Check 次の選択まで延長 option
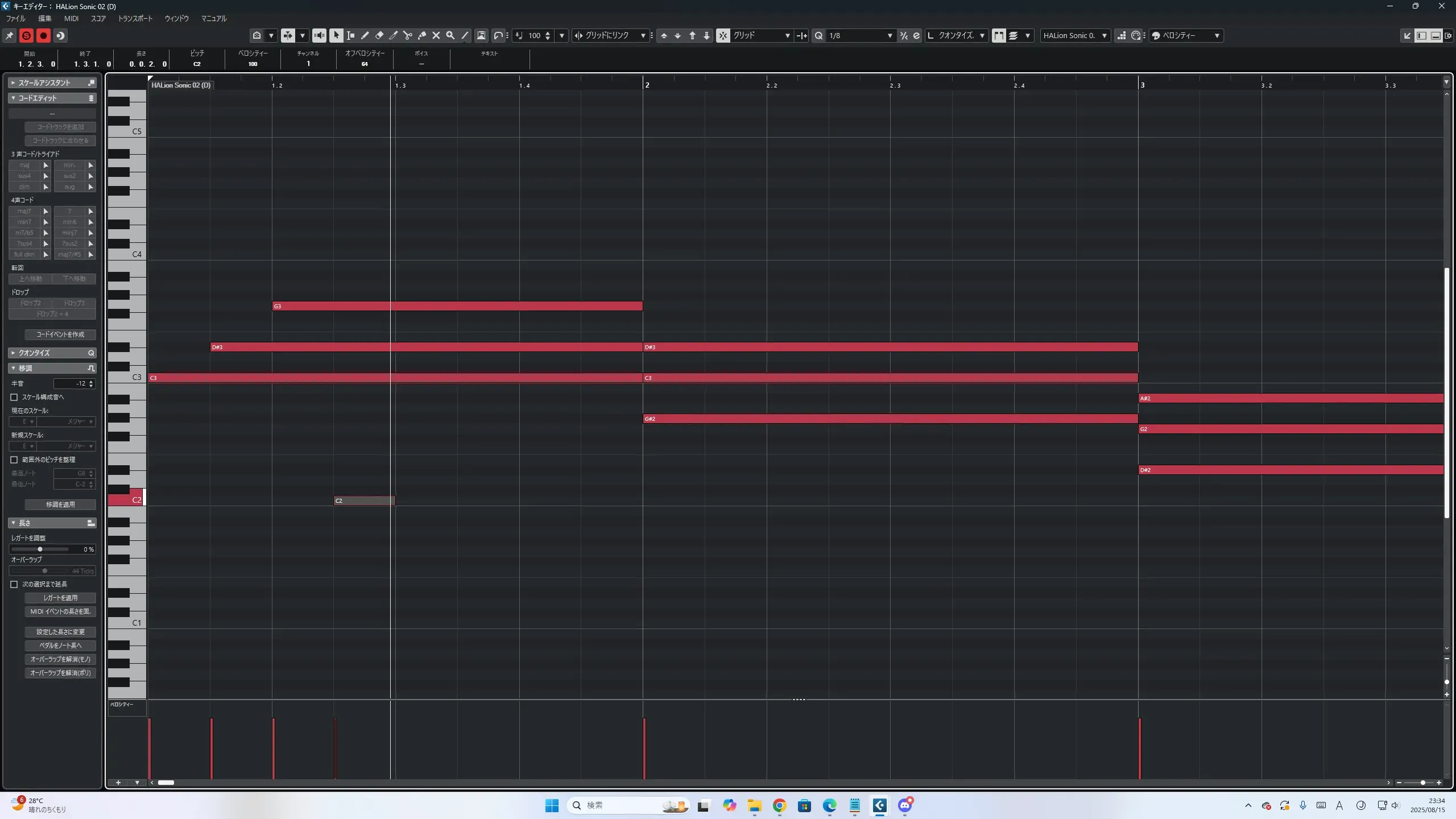Image resolution: width=1456 pixels, height=819 pixels. click(x=14, y=584)
